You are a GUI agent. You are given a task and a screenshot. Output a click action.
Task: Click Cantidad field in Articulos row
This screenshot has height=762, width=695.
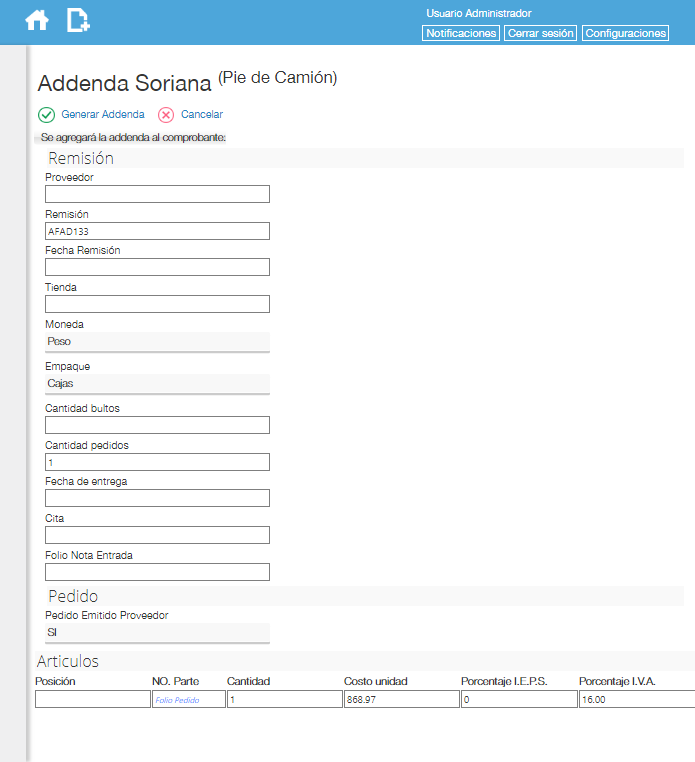click(x=284, y=699)
